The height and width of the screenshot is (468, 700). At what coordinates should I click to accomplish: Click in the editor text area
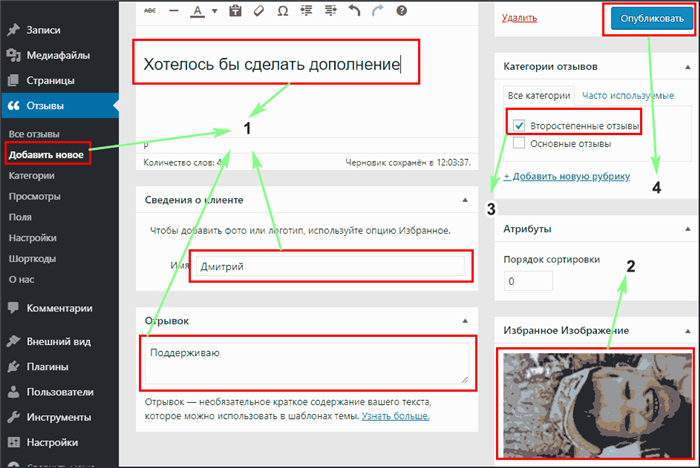tap(307, 83)
